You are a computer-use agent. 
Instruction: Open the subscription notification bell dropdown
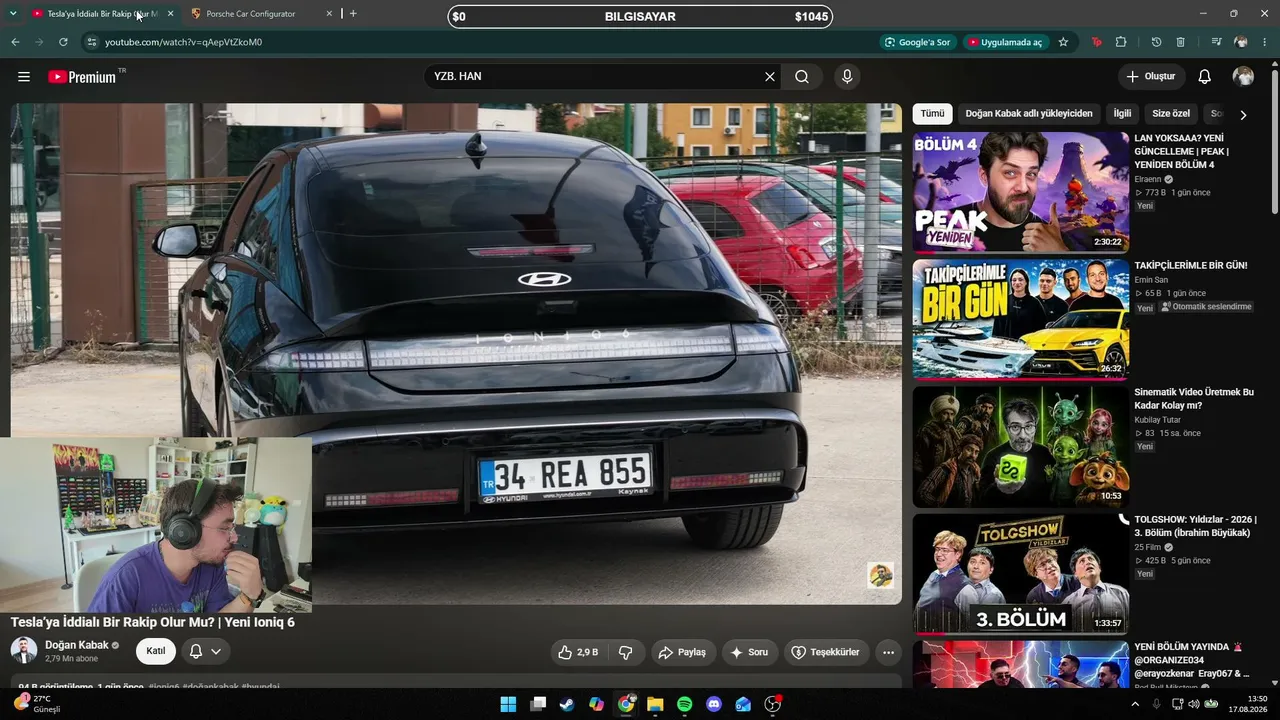click(x=205, y=651)
